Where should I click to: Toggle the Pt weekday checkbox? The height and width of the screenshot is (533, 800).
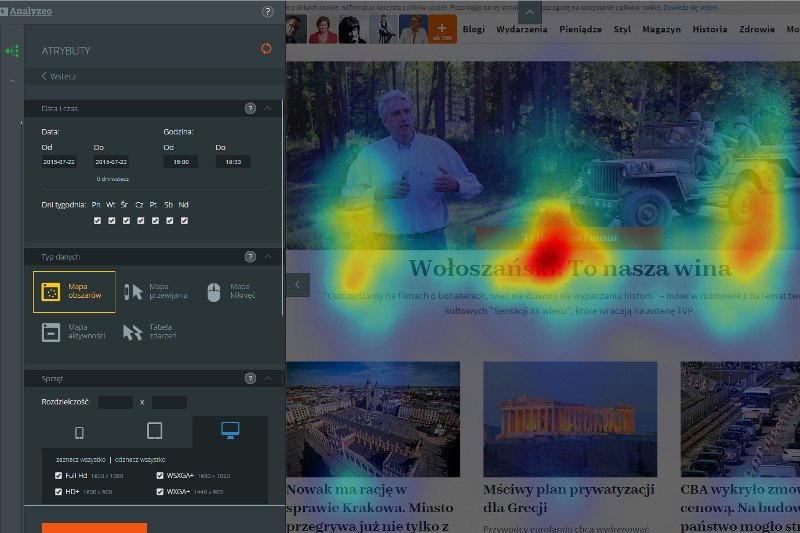pyautogui.click(x=155, y=220)
